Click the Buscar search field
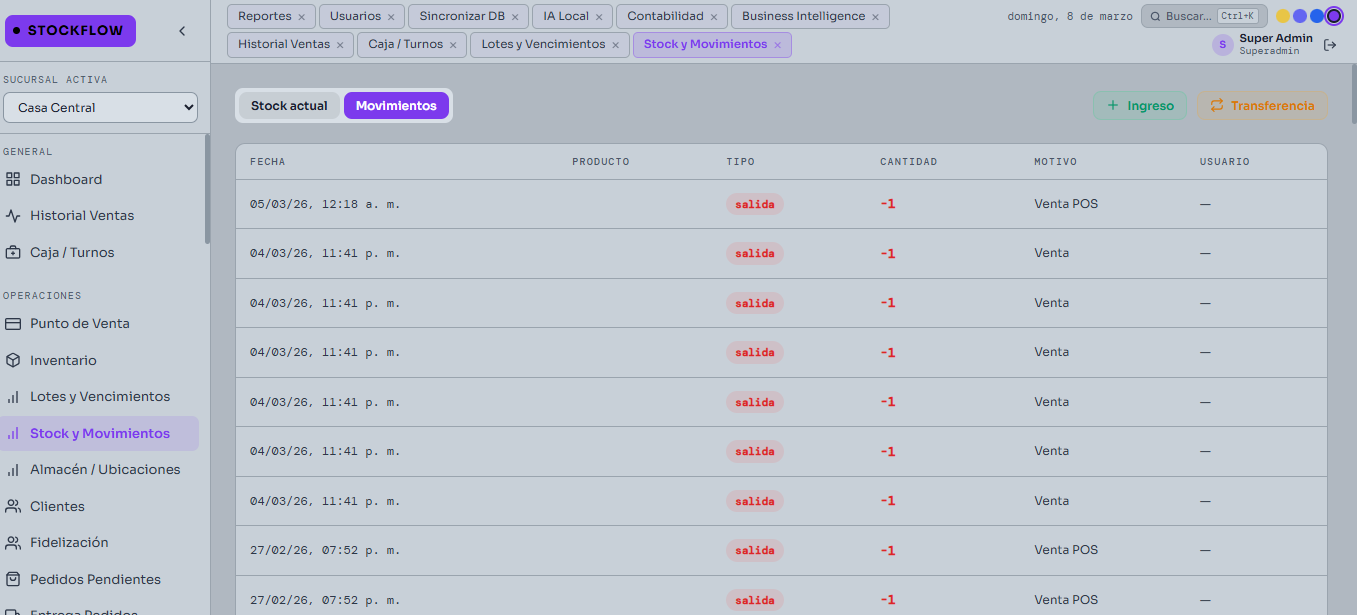Screen dimensions: 1357x615 [x=1203, y=16]
